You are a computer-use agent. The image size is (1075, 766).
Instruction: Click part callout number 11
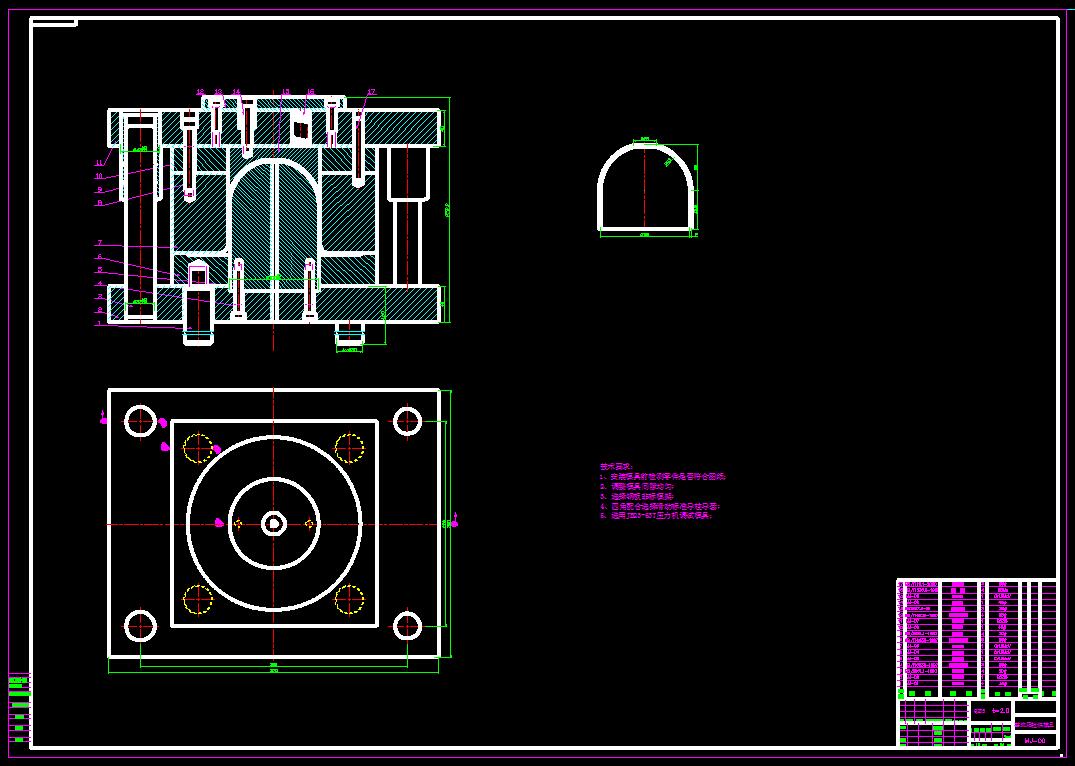coord(99,163)
